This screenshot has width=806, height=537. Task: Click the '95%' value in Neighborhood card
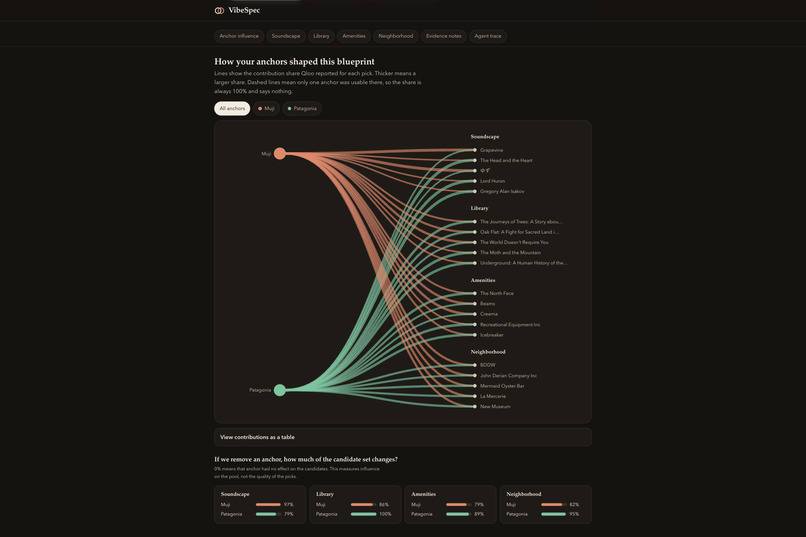574,514
